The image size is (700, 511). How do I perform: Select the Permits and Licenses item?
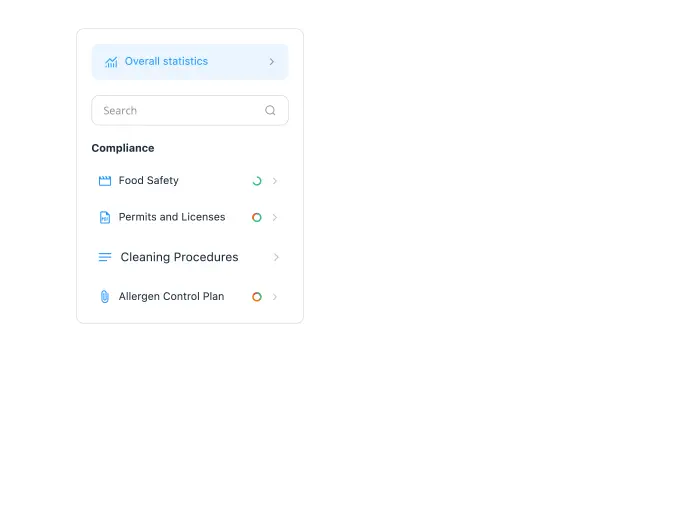[190, 217]
